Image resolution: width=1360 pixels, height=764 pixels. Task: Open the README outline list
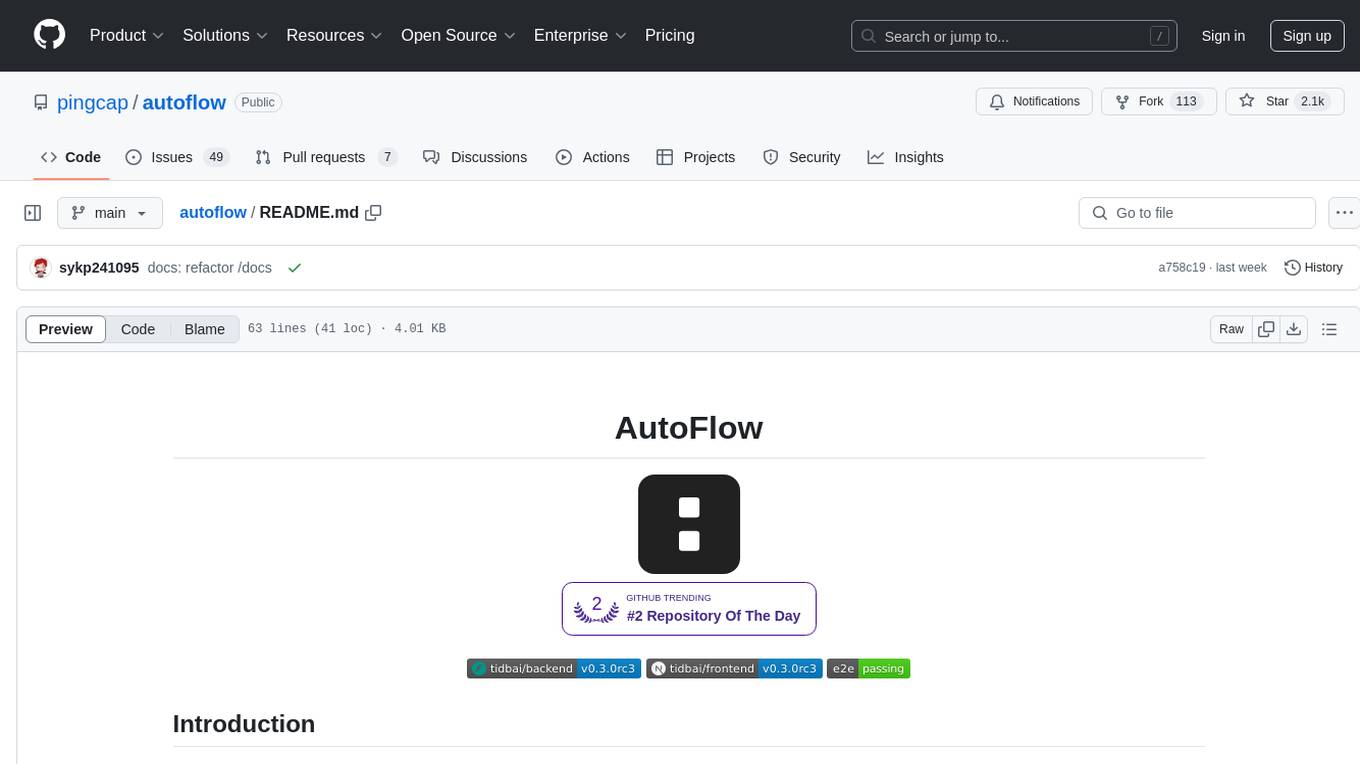(1329, 329)
